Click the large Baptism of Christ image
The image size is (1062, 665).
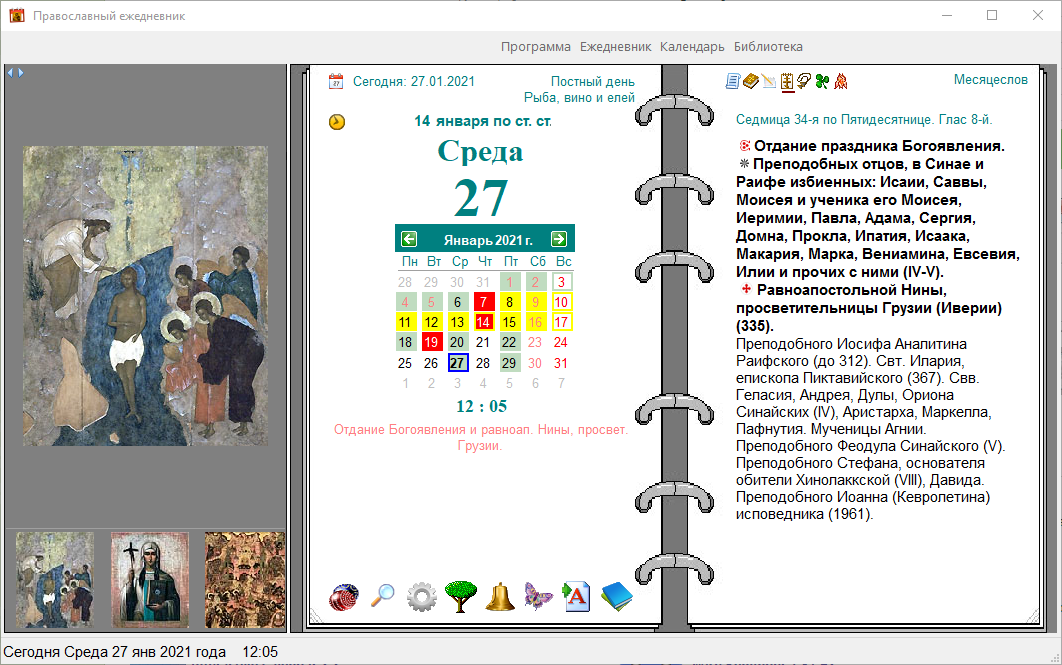pos(146,296)
